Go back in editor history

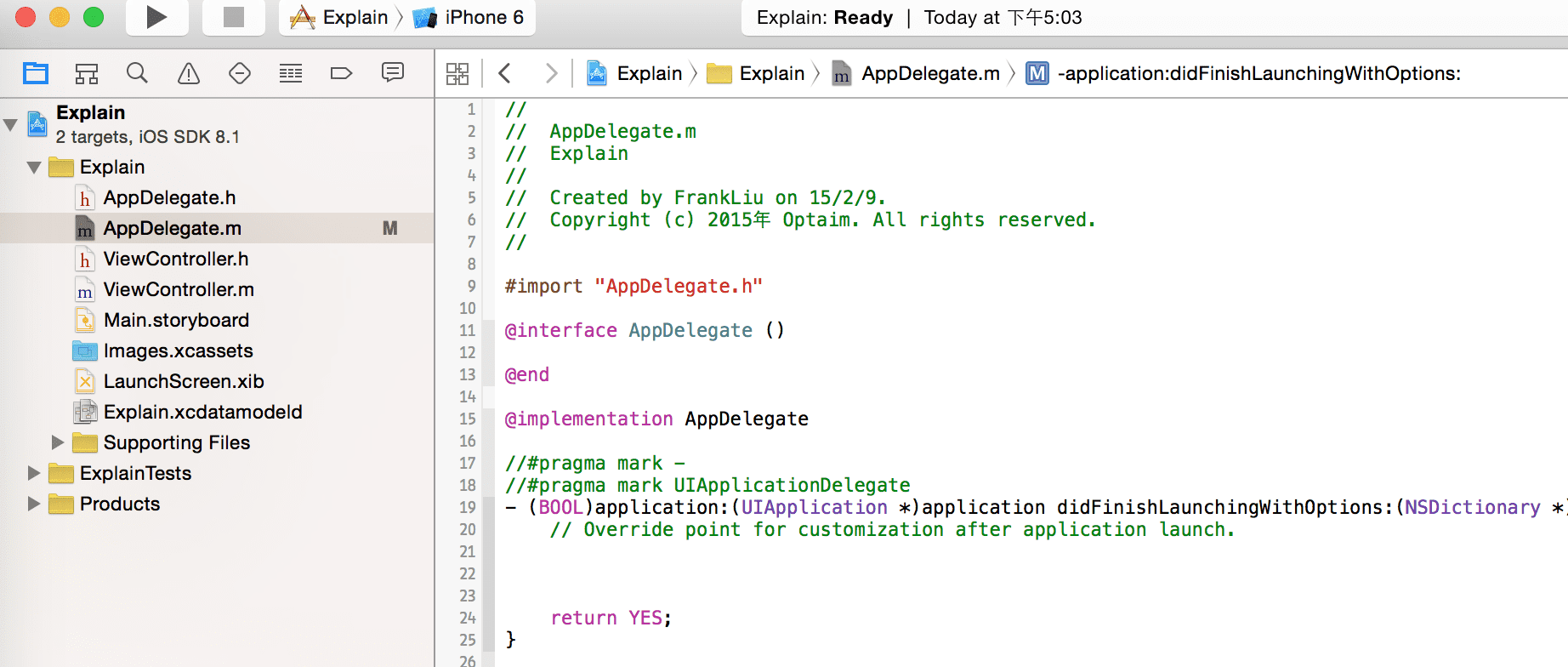coord(505,74)
